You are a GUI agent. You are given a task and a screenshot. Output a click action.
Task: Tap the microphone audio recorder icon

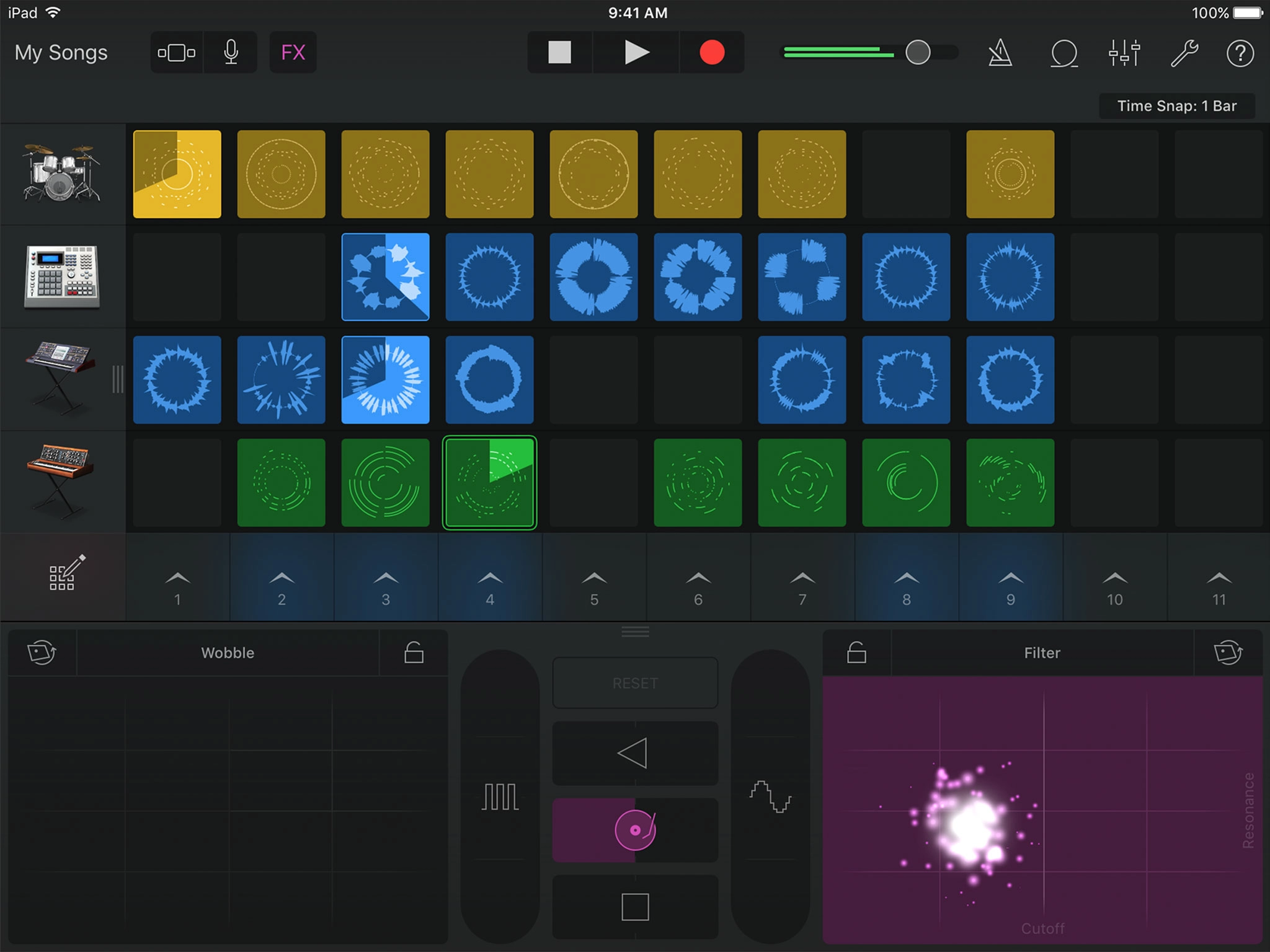tap(231, 53)
